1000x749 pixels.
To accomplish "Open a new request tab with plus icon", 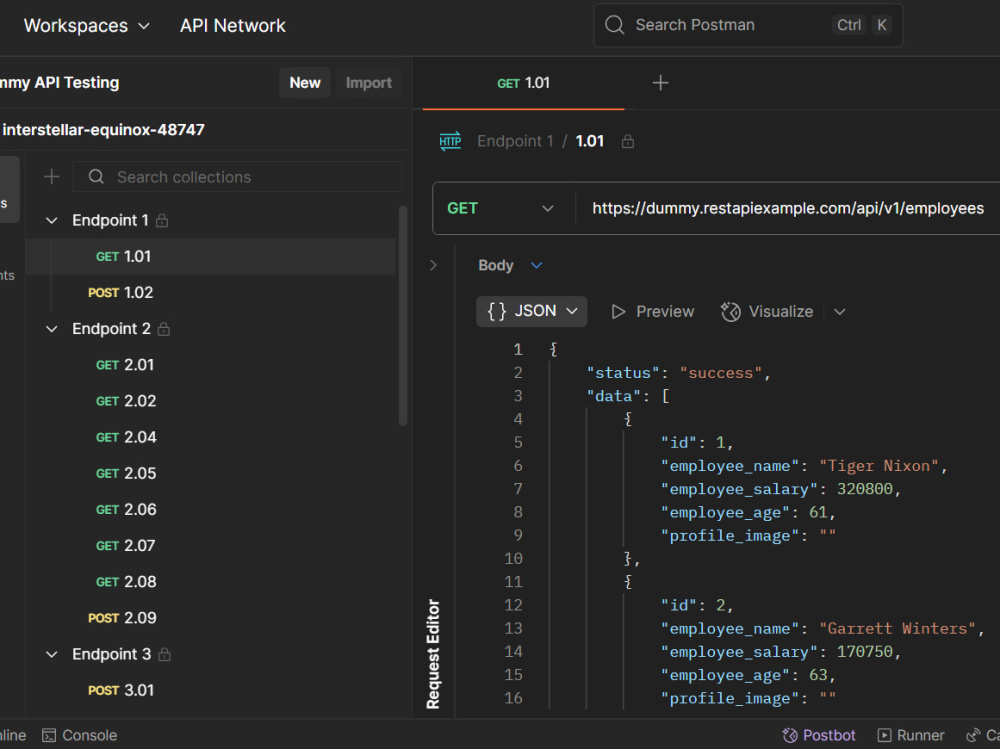I will [x=661, y=83].
